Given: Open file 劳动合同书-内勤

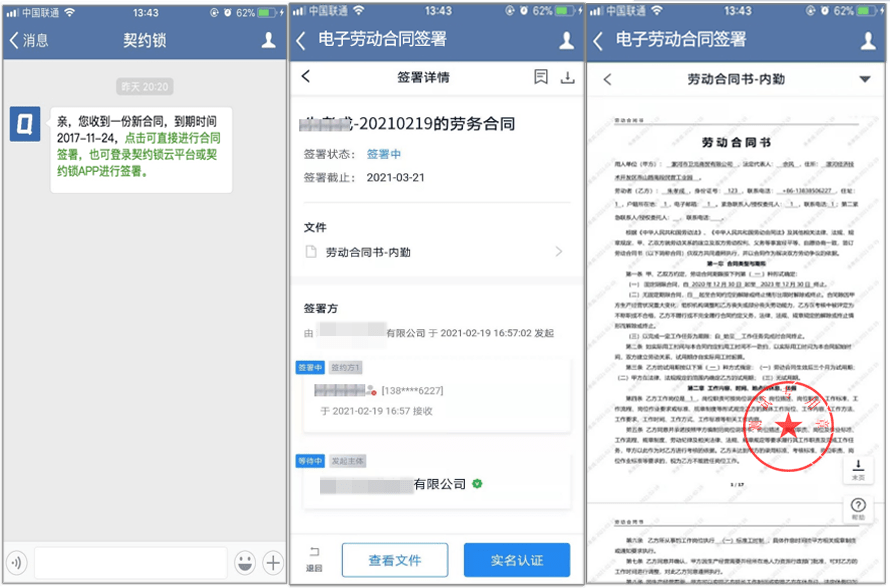Looking at the screenshot, I should click(x=435, y=251).
